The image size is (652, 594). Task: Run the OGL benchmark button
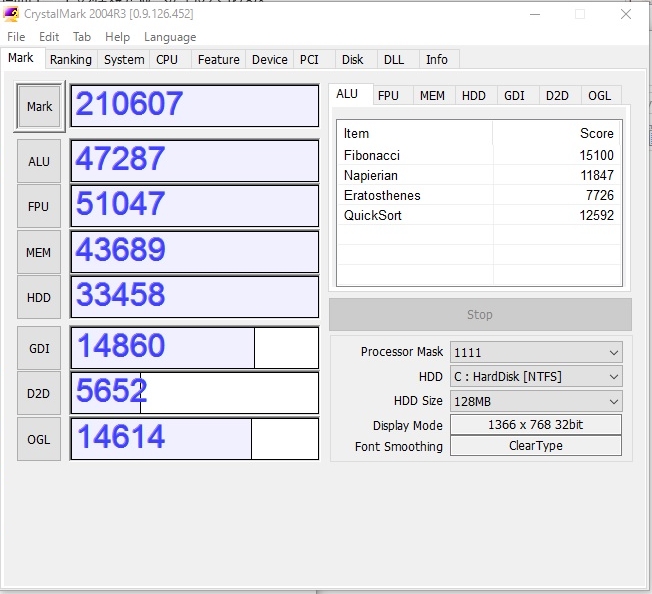click(39, 439)
